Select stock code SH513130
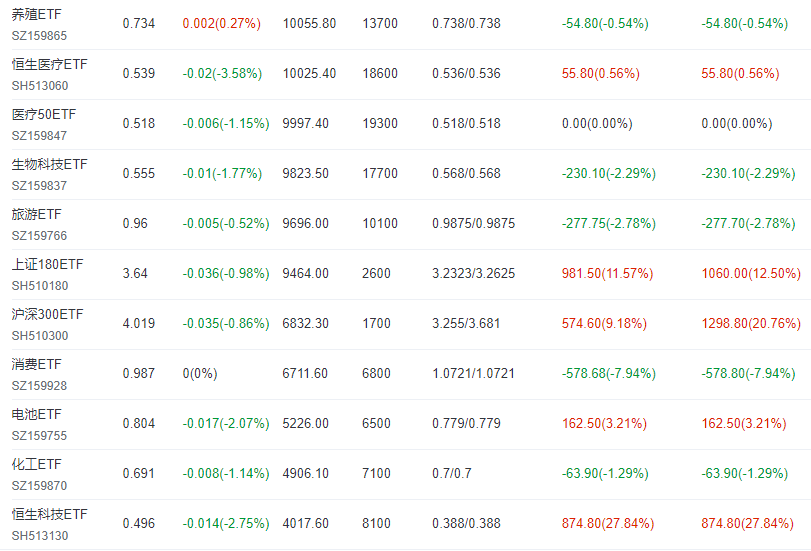811x551 pixels. (40, 536)
